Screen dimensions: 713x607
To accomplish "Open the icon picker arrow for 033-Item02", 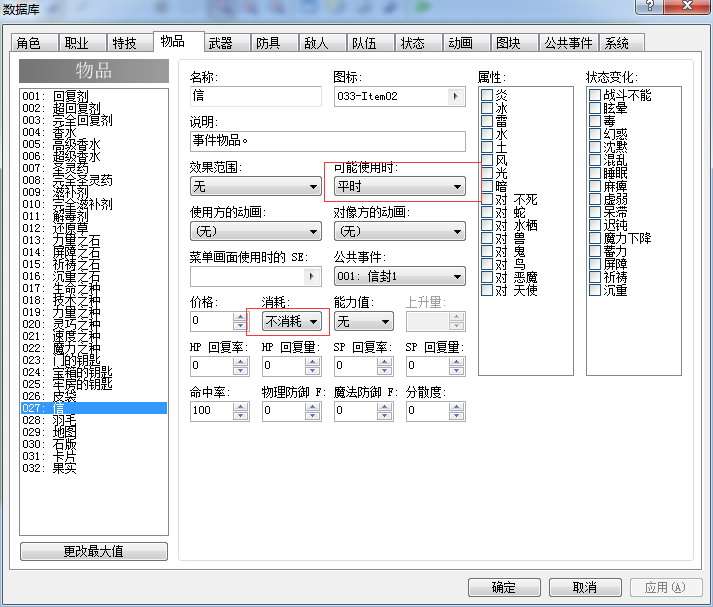I will click(x=455, y=96).
